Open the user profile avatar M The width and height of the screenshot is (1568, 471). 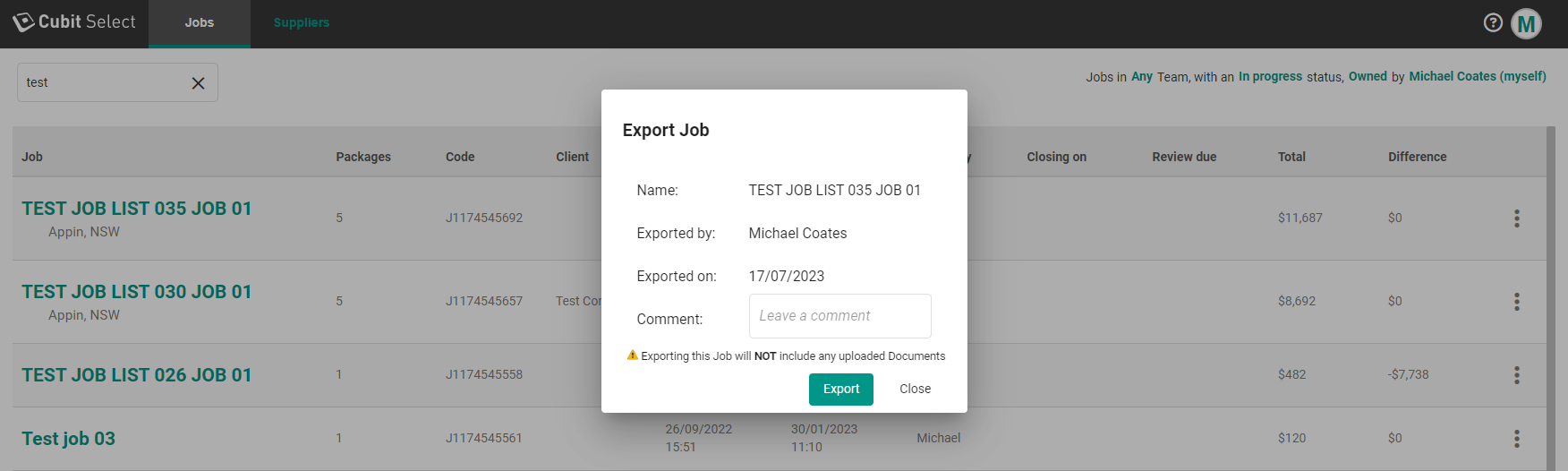coord(1526,24)
